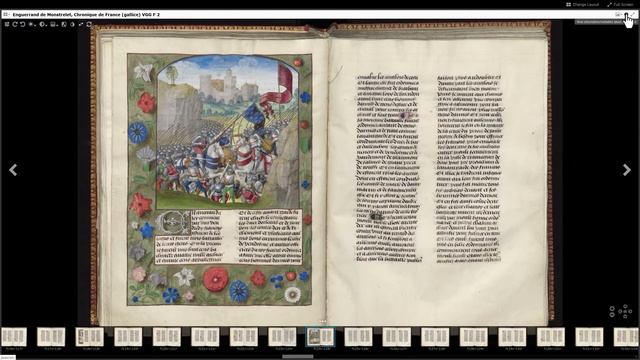Click the zoom in circle control
The width and height of the screenshot is (640, 360).
tap(612, 309)
